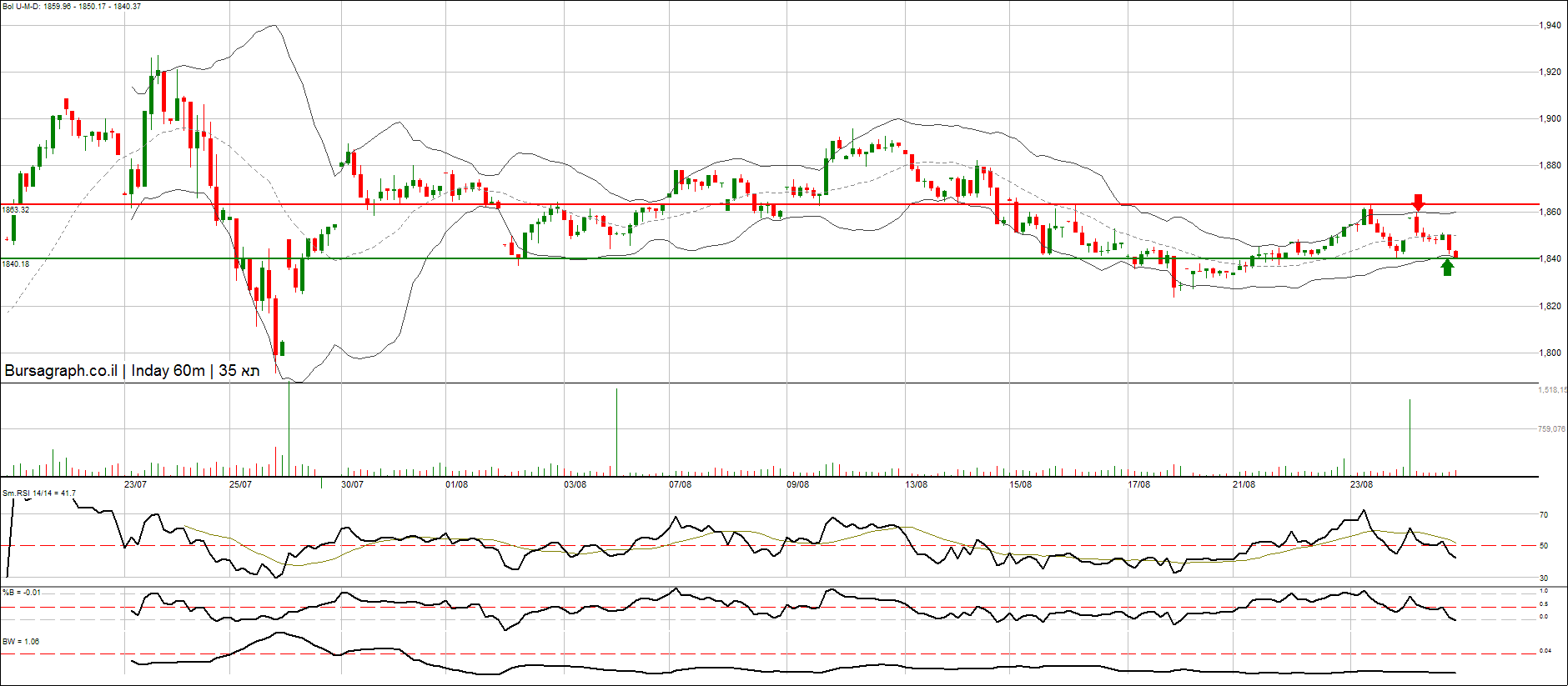Image resolution: width=1568 pixels, height=686 pixels.
Task: Click the Bol U-M-D values header
Action: click(x=72, y=7)
